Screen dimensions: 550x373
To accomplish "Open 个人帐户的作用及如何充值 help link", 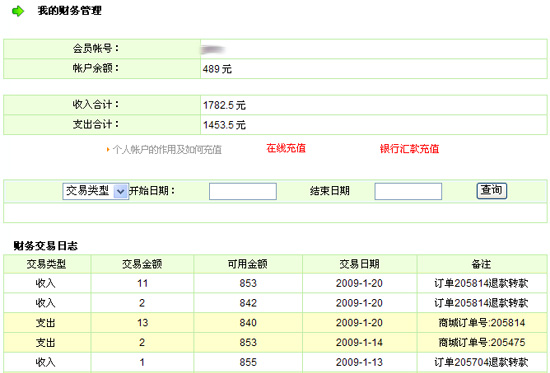I will pyautogui.click(x=167, y=150).
